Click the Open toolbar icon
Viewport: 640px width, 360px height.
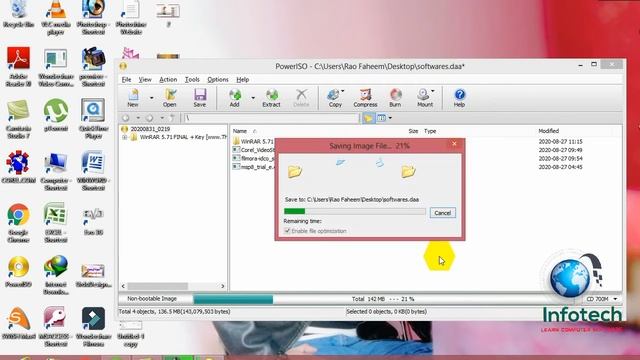click(x=170, y=98)
